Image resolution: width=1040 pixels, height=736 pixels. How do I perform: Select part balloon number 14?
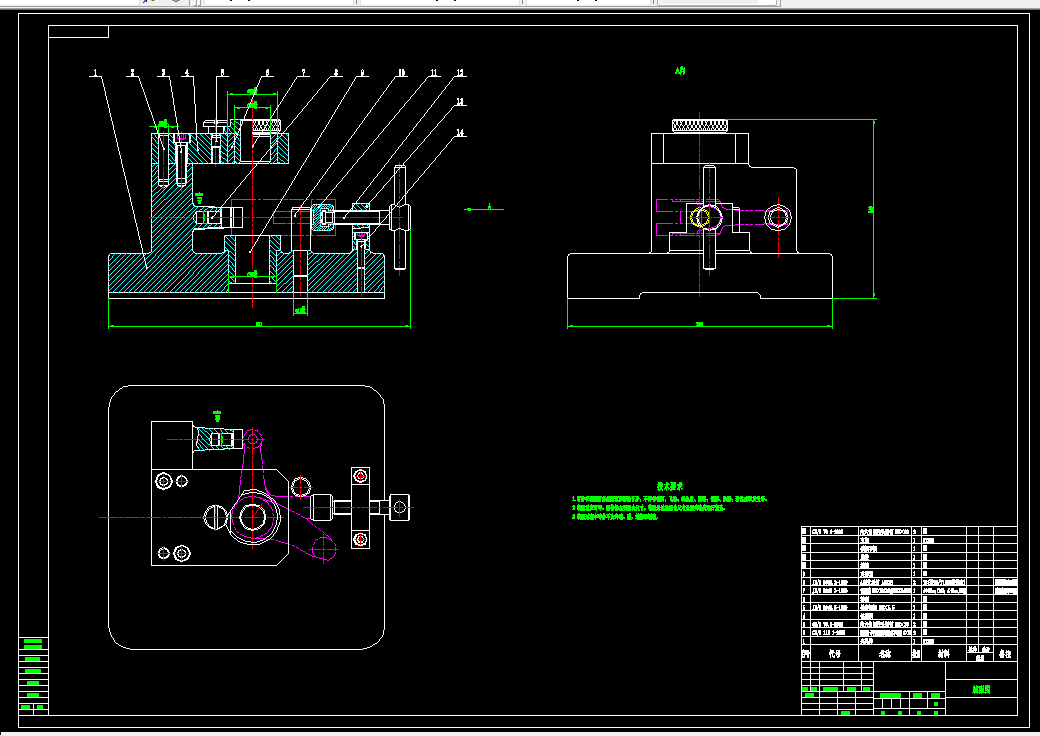click(460, 133)
